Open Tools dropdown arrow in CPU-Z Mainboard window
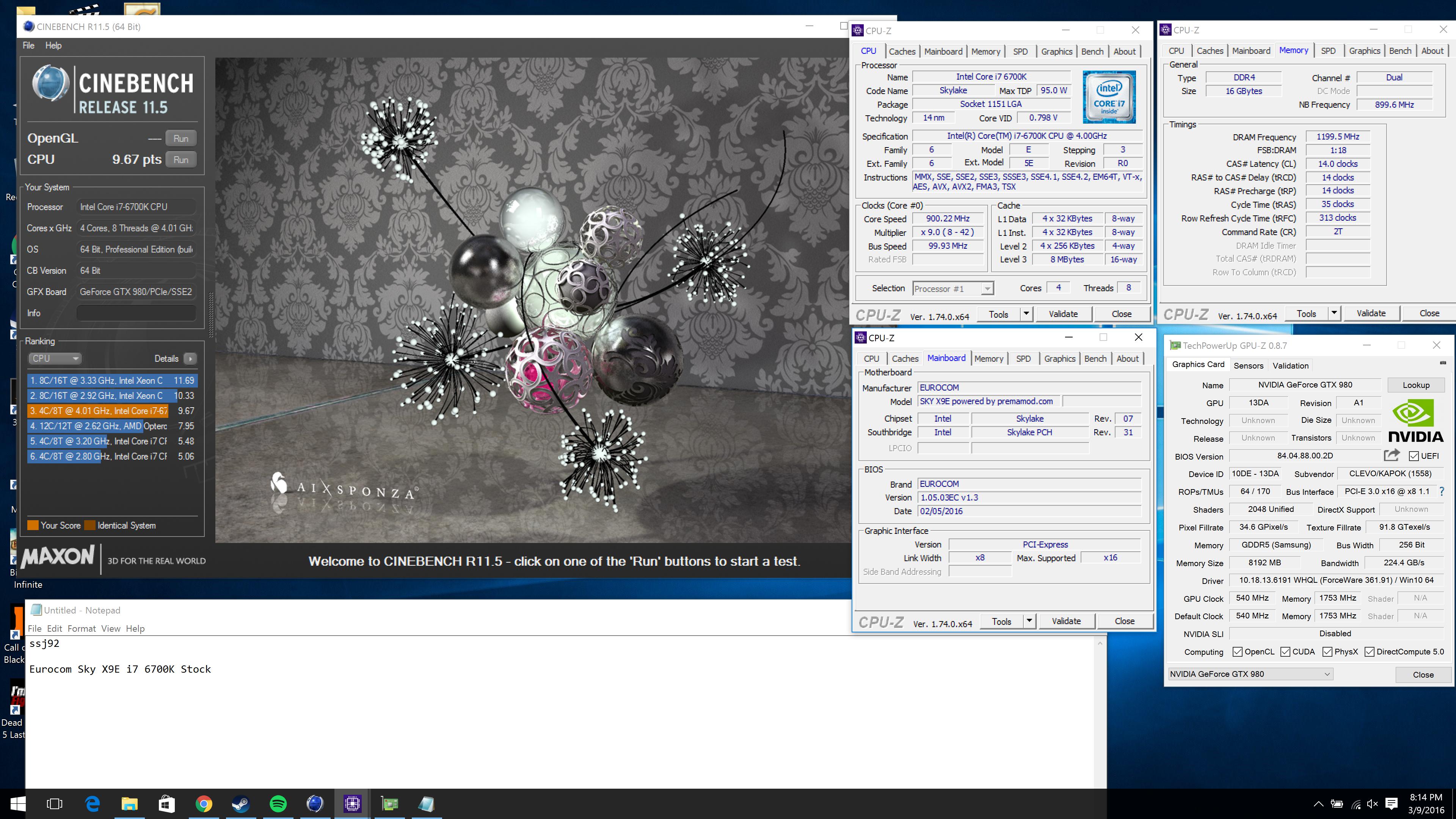This screenshot has width=1456, height=819. (1029, 621)
